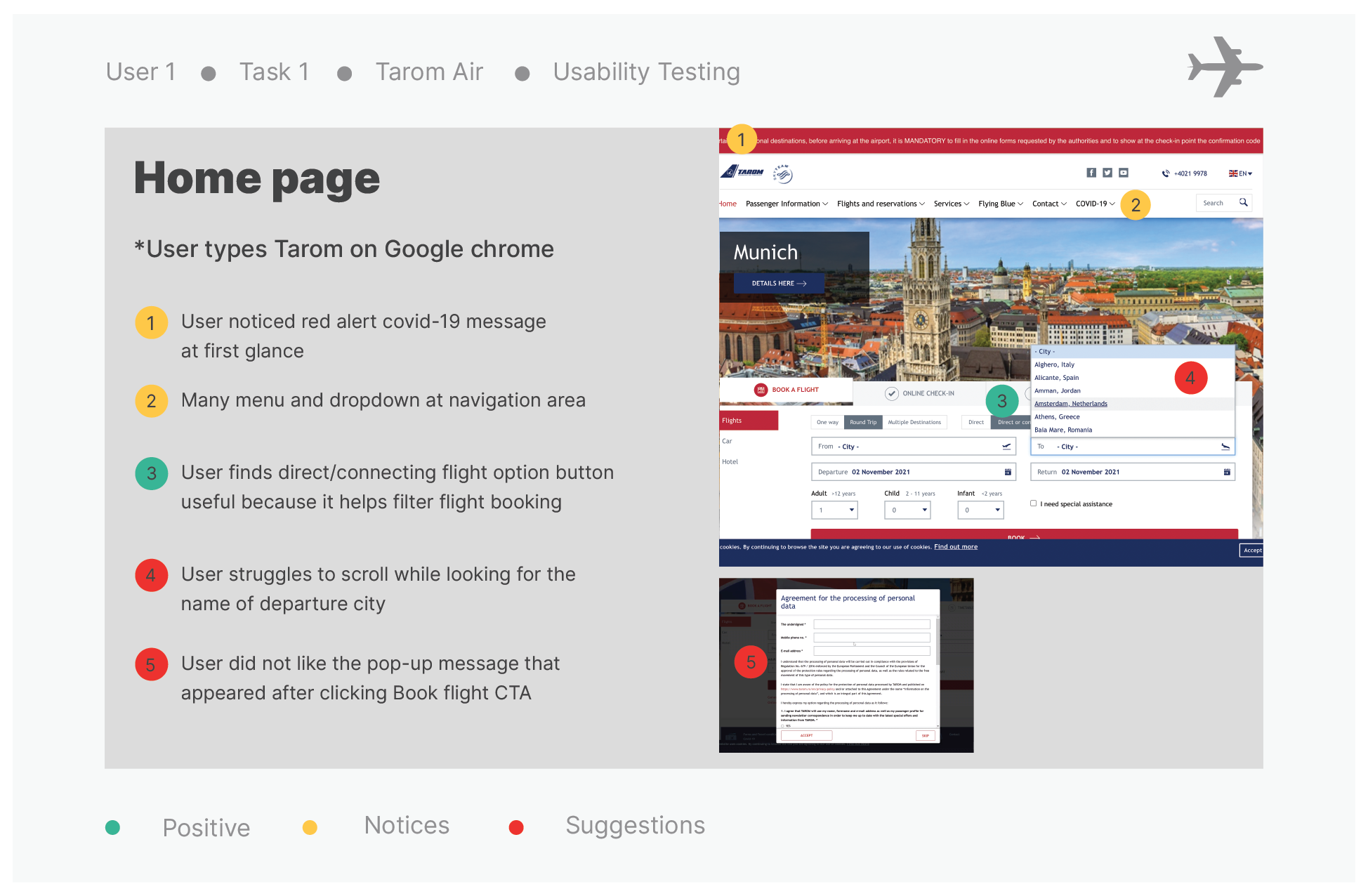Click the takeoff plane icon in From field
The height and width of the screenshot is (896, 1368).
1006,447
